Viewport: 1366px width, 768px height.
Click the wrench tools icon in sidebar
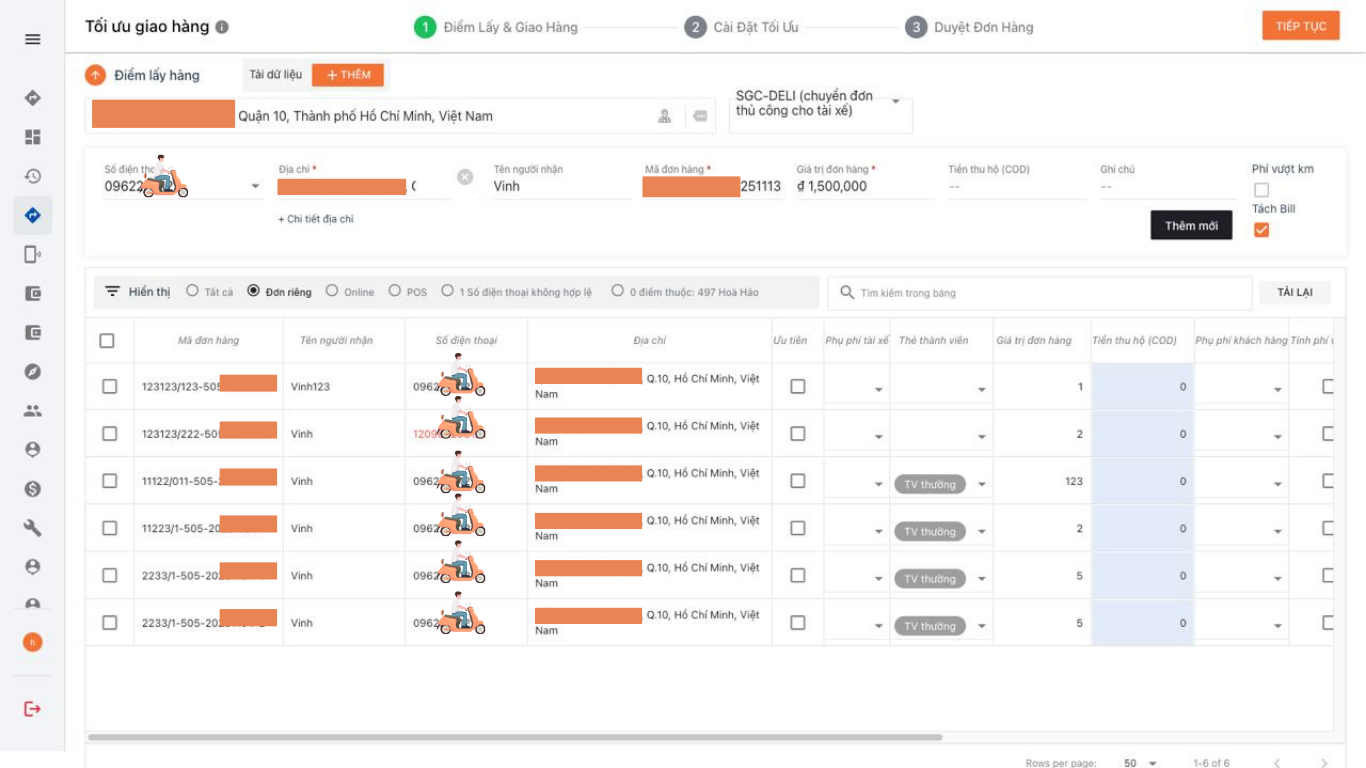33,528
